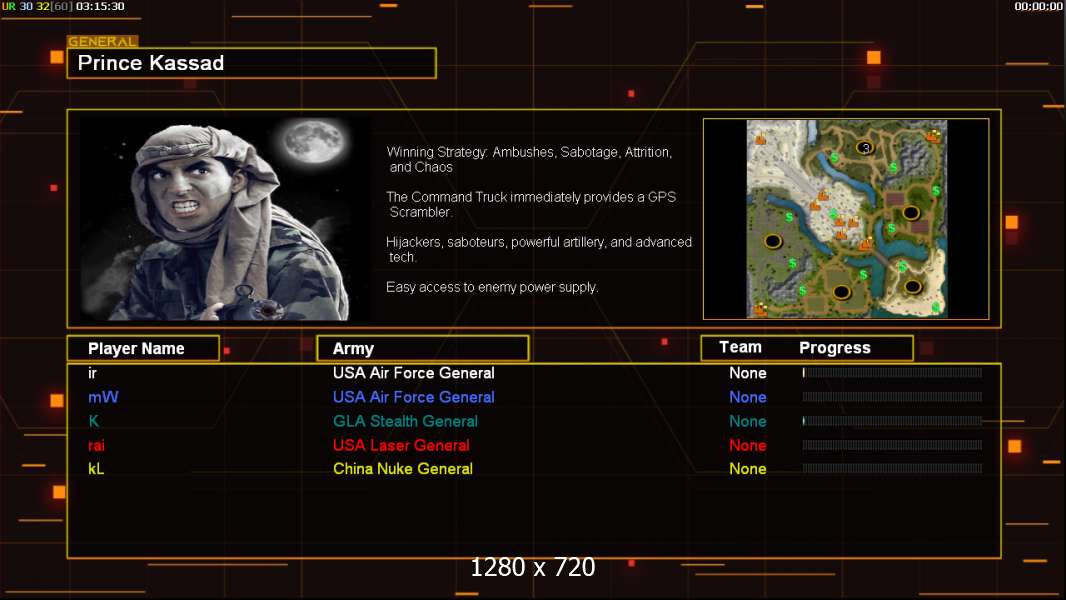Image resolution: width=1066 pixels, height=600 pixels.
Task: Click the 'Command Truck' GPS Scrambler text
Action: pyautogui.click(x=531, y=205)
